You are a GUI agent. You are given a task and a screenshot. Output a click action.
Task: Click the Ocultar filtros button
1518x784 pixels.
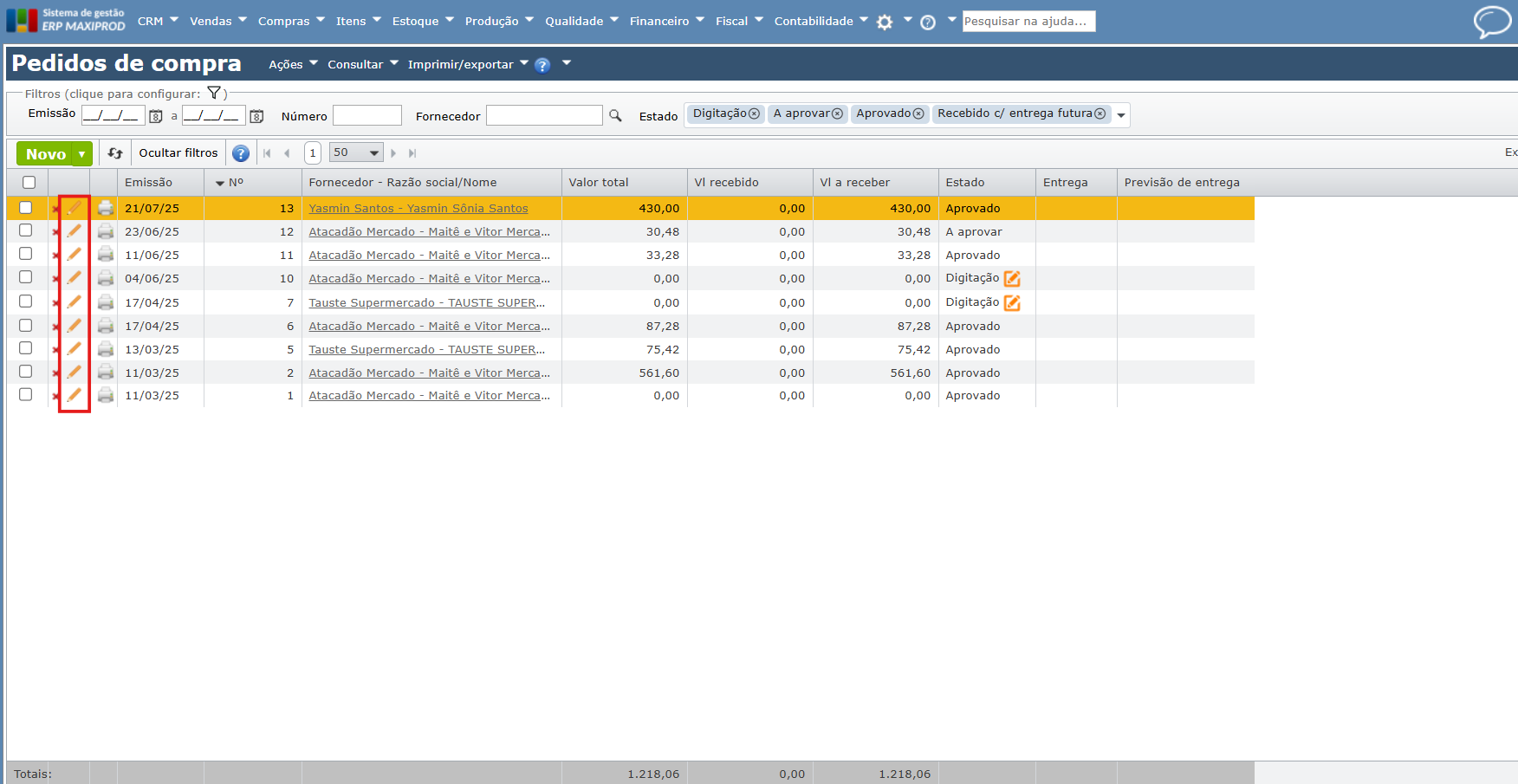178,152
